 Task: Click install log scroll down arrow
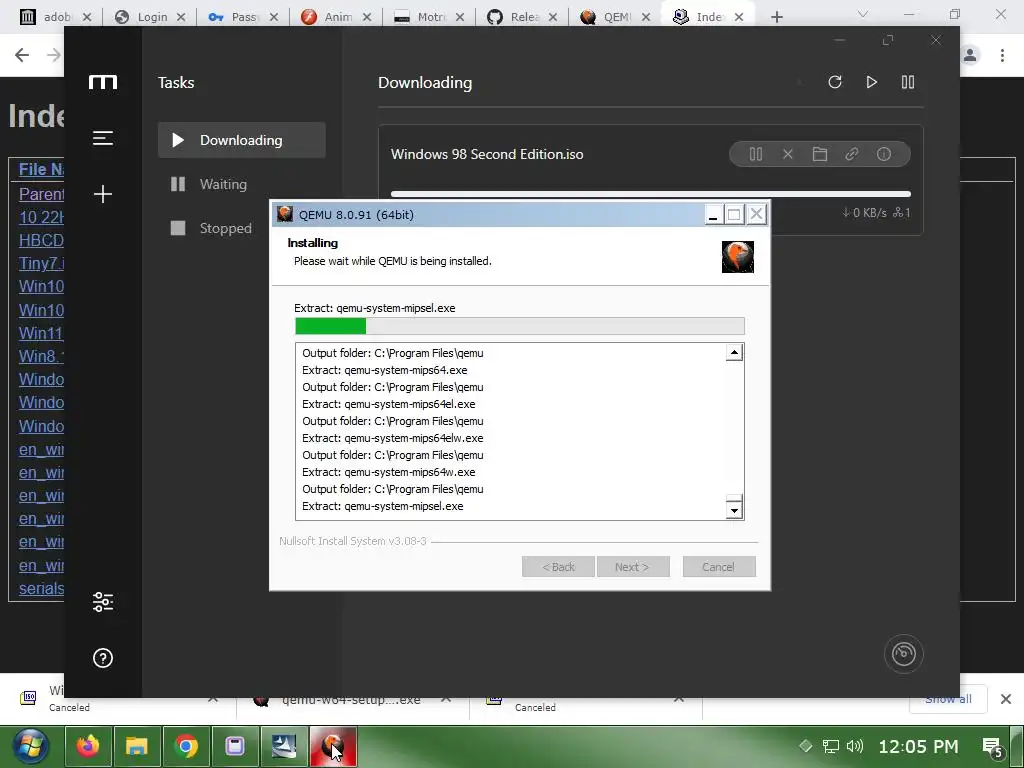[734, 511]
